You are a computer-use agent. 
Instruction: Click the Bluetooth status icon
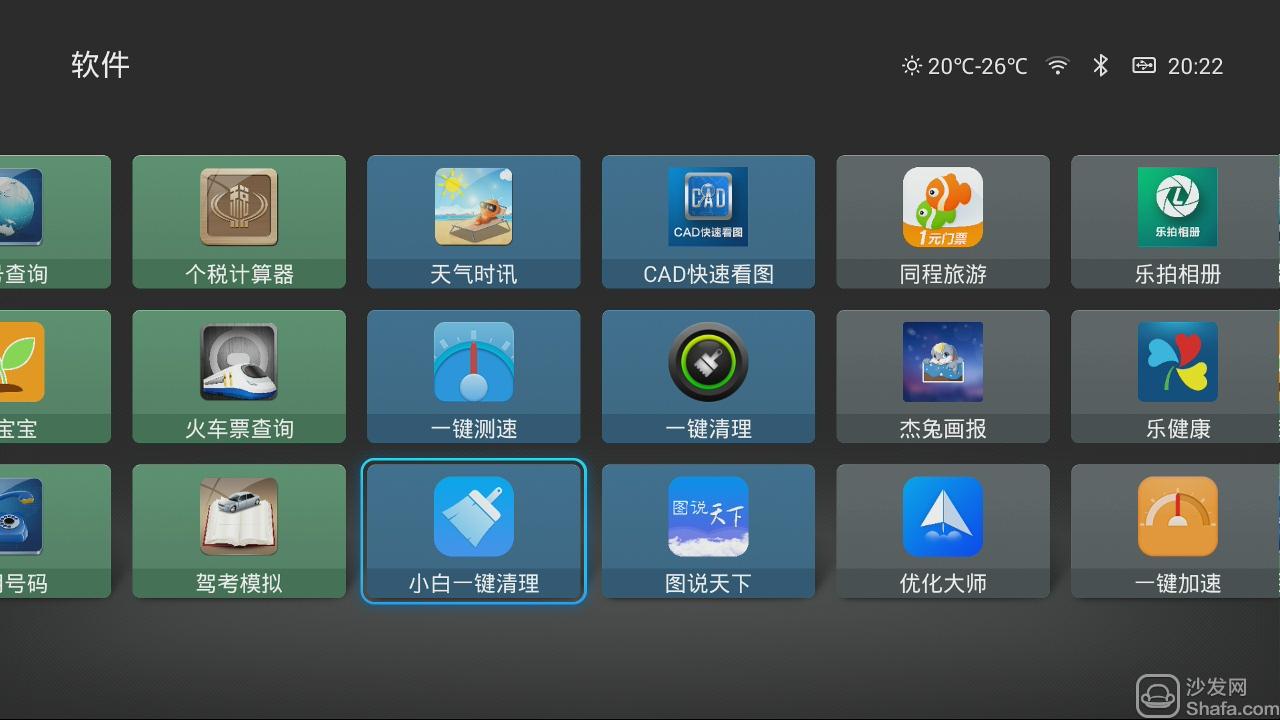coord(1101,66)
